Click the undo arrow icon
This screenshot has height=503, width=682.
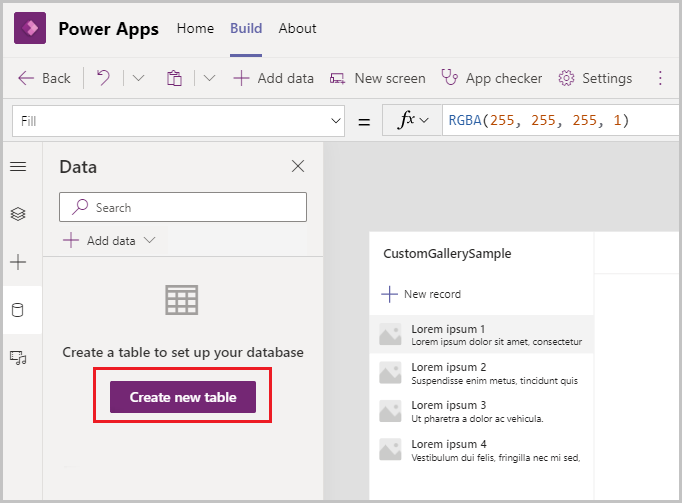tap(103, 78)
